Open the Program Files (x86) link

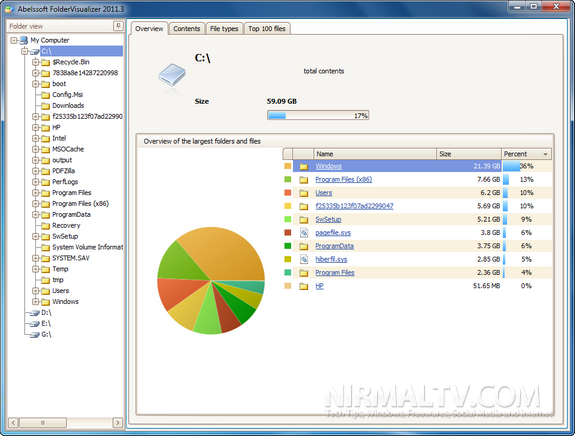pos(344,179)
